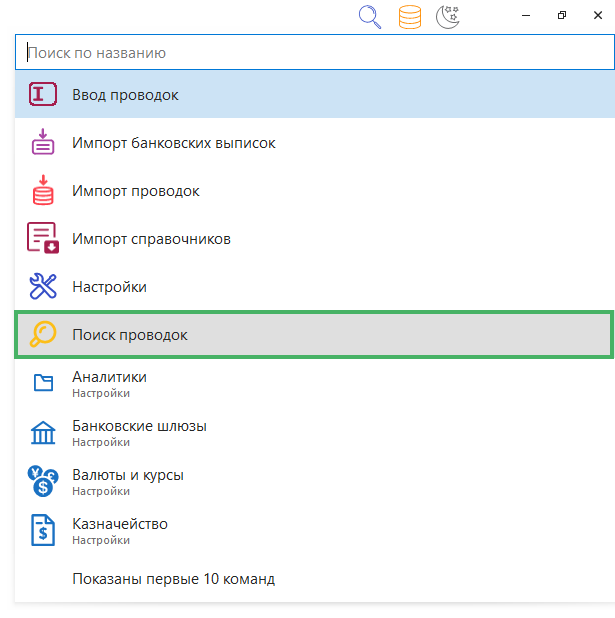The height and width of the screenshot is (618, 615).
Task: Open 'Банковские шлюзы' bank building icon
Action: tap(43, 432)
